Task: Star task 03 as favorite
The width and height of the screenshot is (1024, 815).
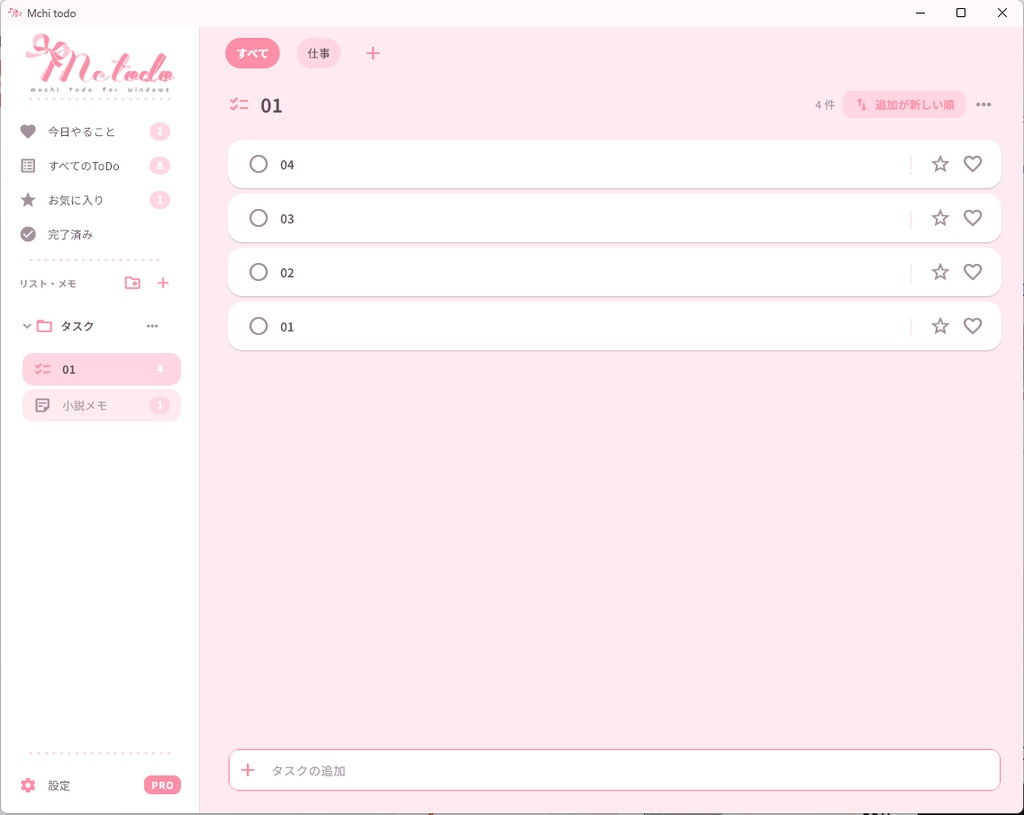Action: (x=940, y=218)
